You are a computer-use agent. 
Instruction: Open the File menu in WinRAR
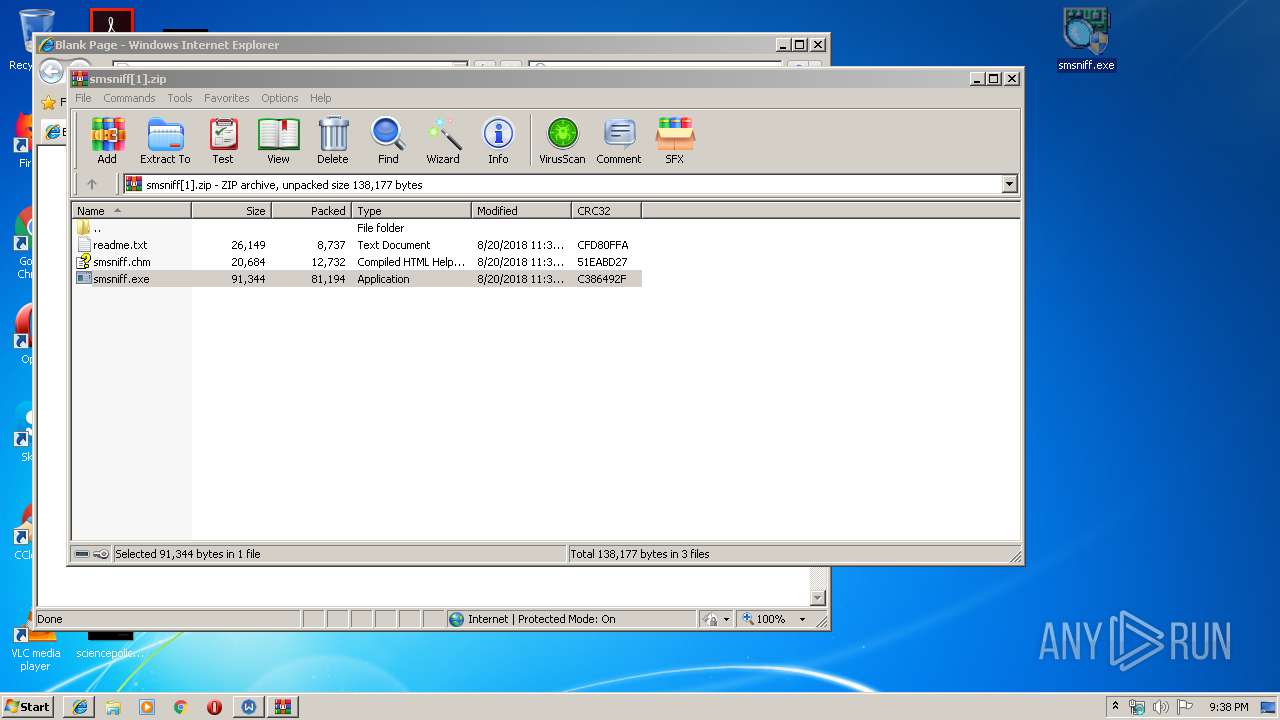coord(83,98)
